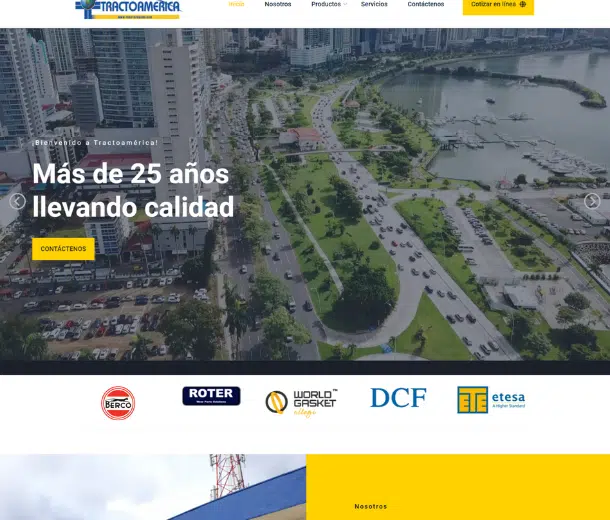Image resolution: width=610 pixels, height=520 pixels.
Task: Click the yellow CONTÁCTENOS hero button
Action: [x=63, y=249]
